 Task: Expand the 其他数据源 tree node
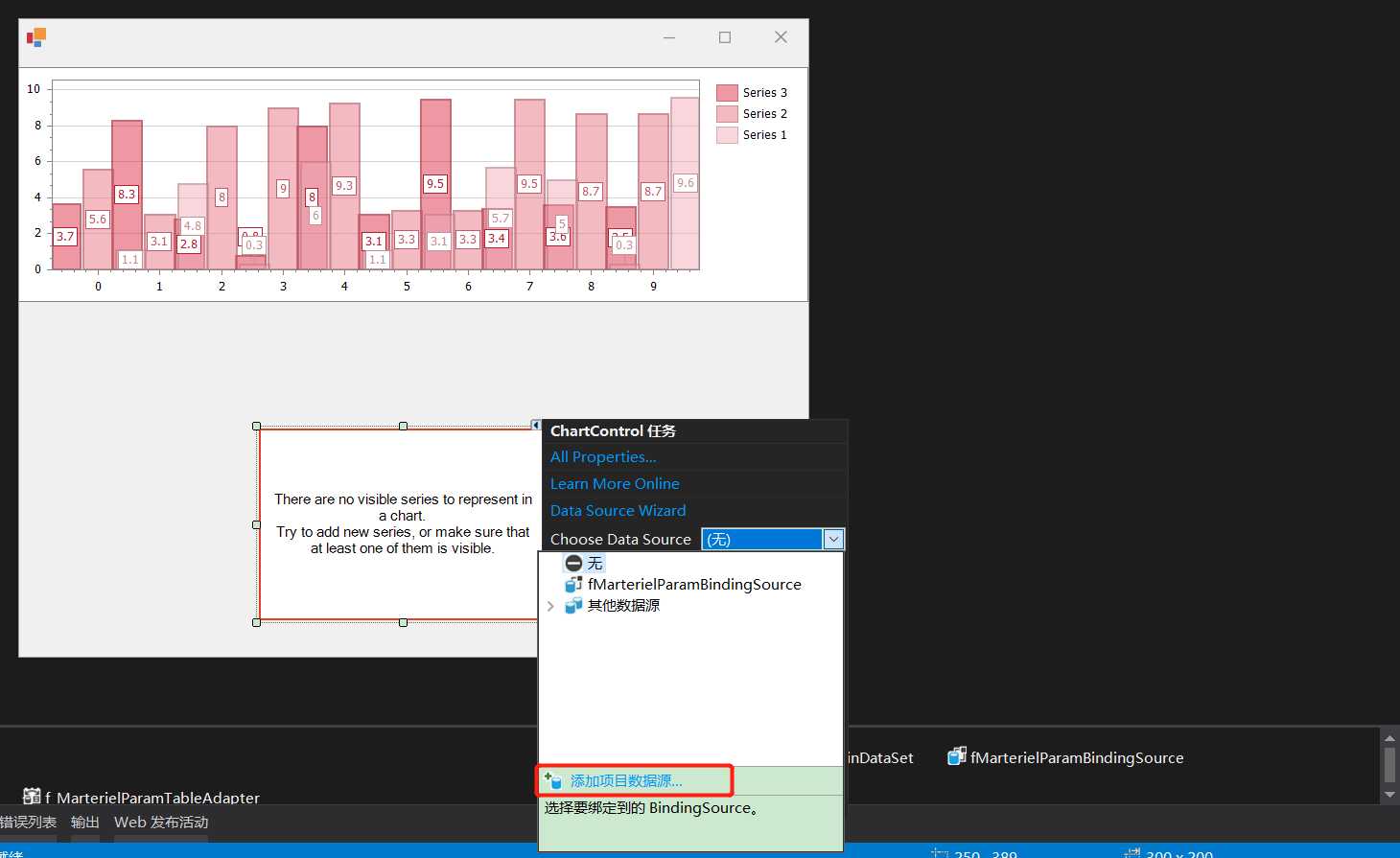pyautogui.click(x=550, y=606)
